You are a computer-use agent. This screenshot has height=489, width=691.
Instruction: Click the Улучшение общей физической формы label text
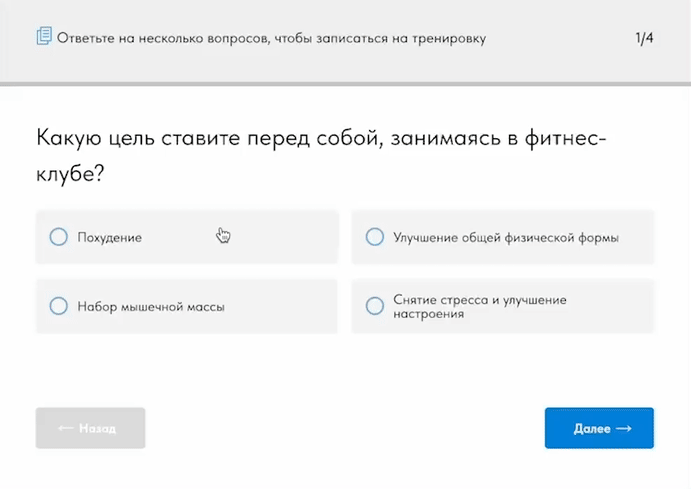coord(506,238)
